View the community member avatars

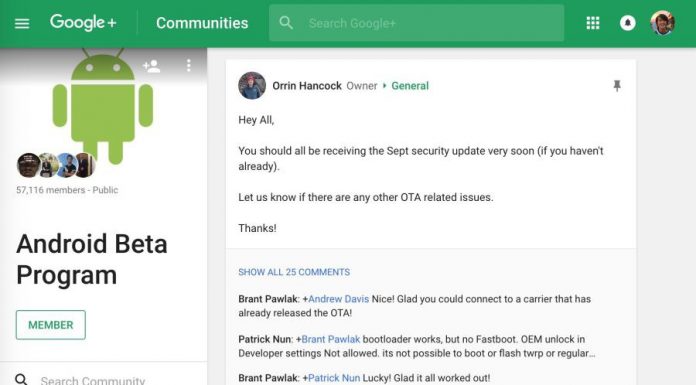[56, 165]
